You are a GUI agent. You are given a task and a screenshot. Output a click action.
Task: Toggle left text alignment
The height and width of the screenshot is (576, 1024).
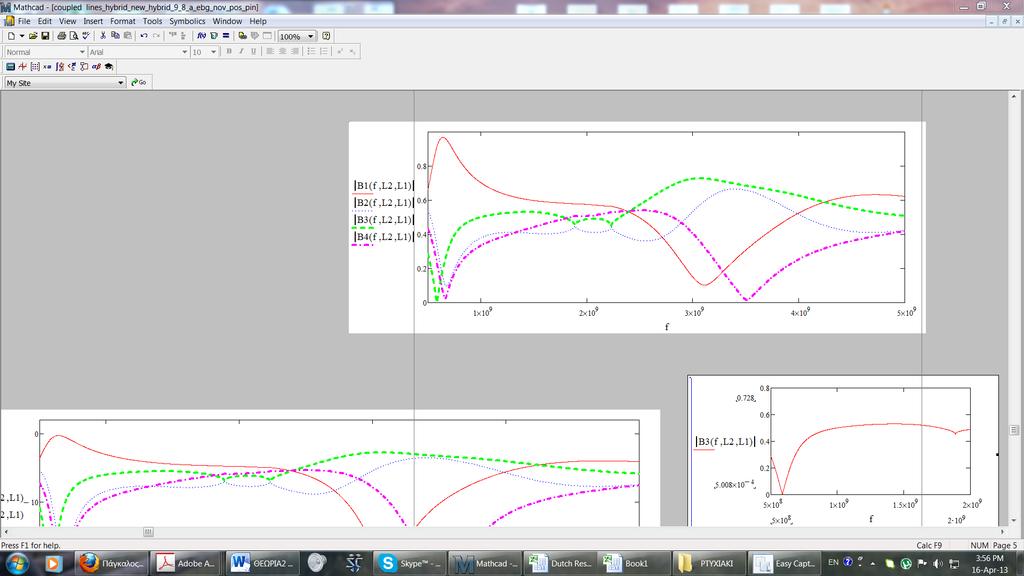coord(270,52)
